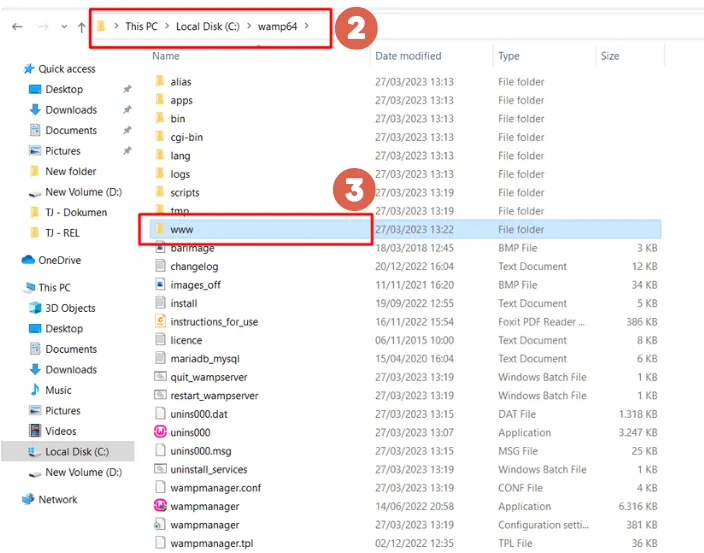Select the lang folder icon
704x553 pixels.
click(160, 155)
